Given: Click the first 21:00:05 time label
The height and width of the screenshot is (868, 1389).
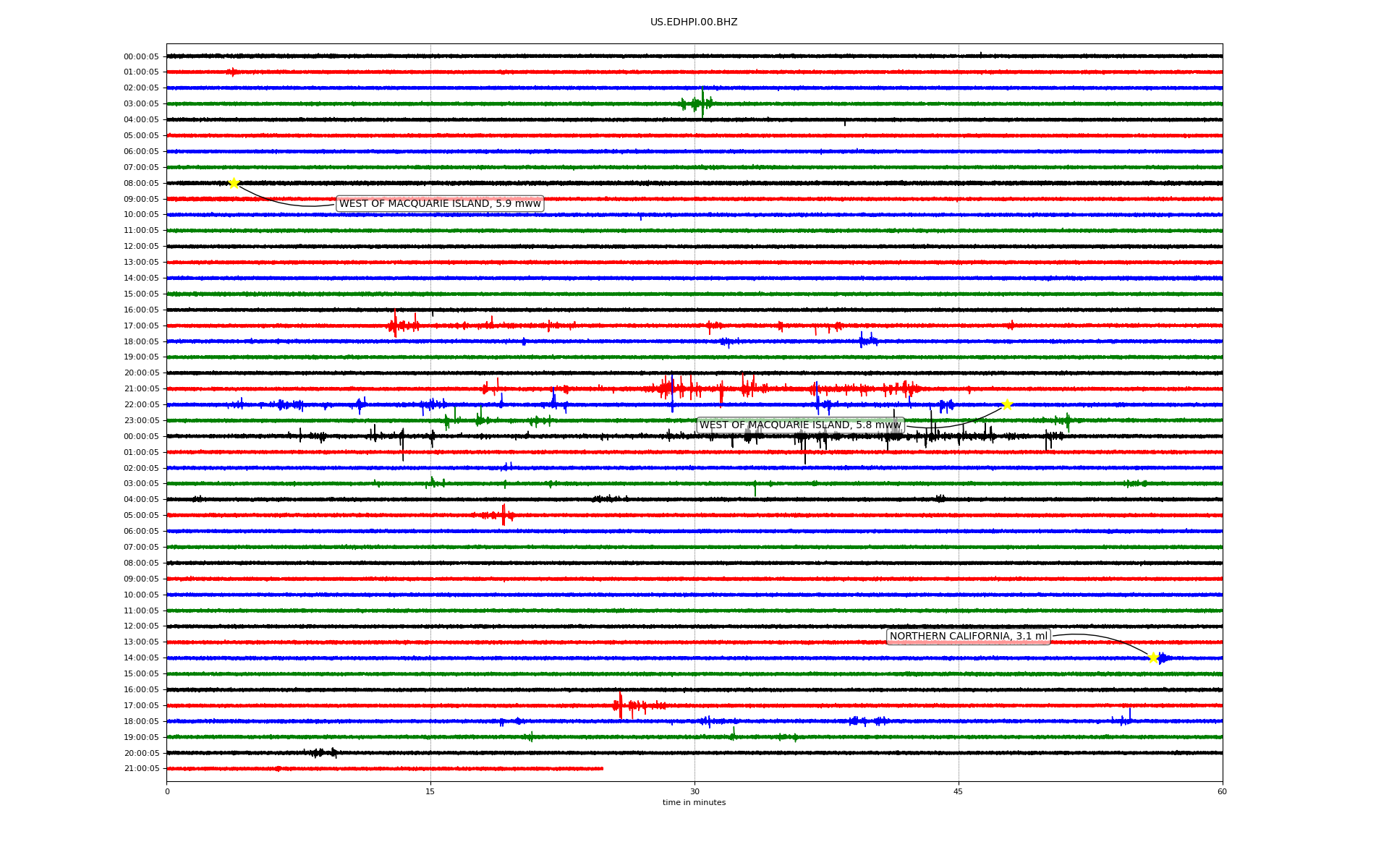Looking at the screenshot, I should [141, 389].
